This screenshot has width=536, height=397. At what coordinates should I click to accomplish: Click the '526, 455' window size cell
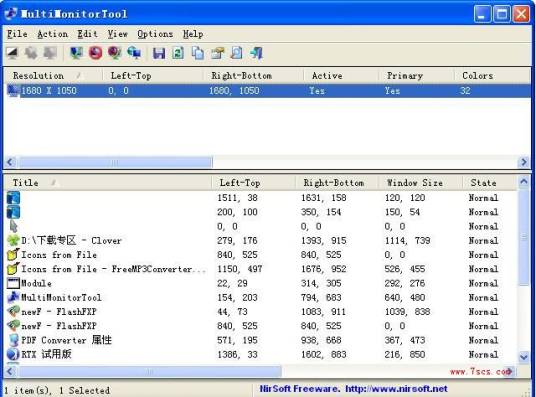pyautogui.click(x=405, y=269)
